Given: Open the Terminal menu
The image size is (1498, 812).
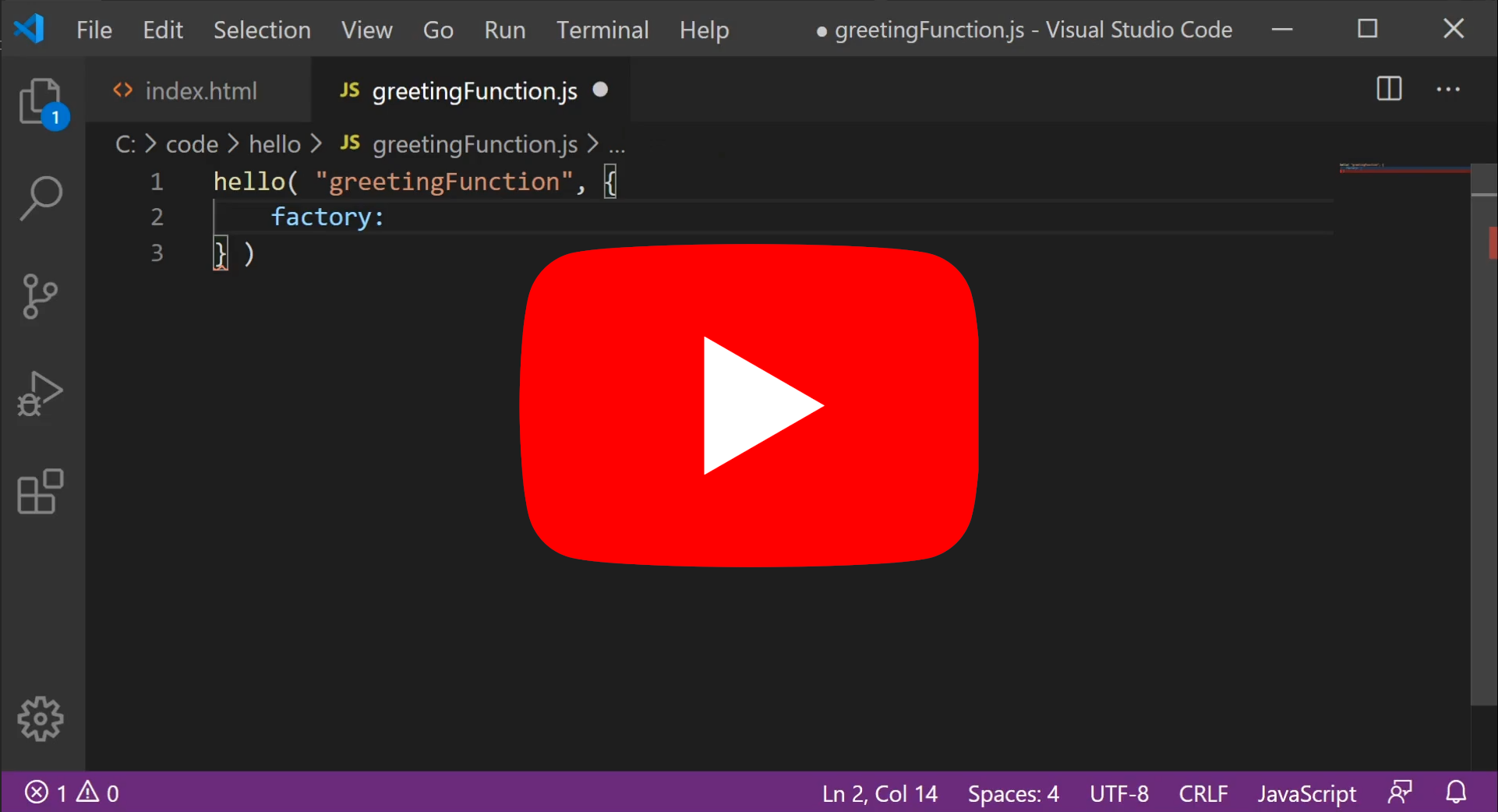Looking at the screenshot, I should coord(602,30).
